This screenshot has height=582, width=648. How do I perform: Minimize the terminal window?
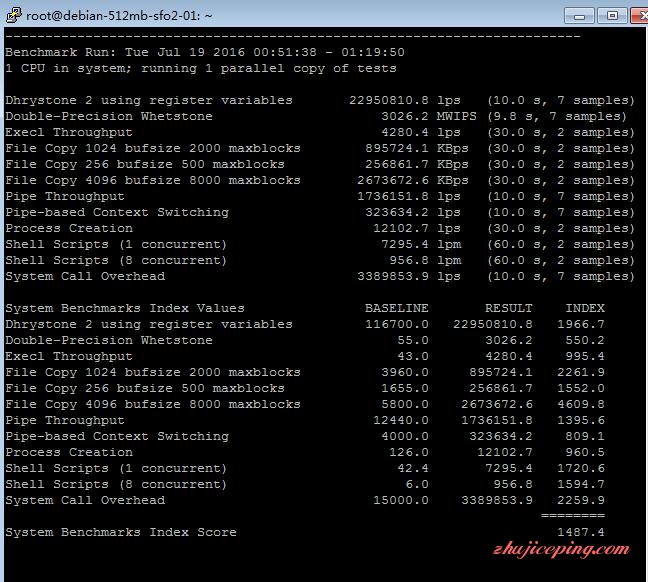pyautogui.click(x=579, y=16)
